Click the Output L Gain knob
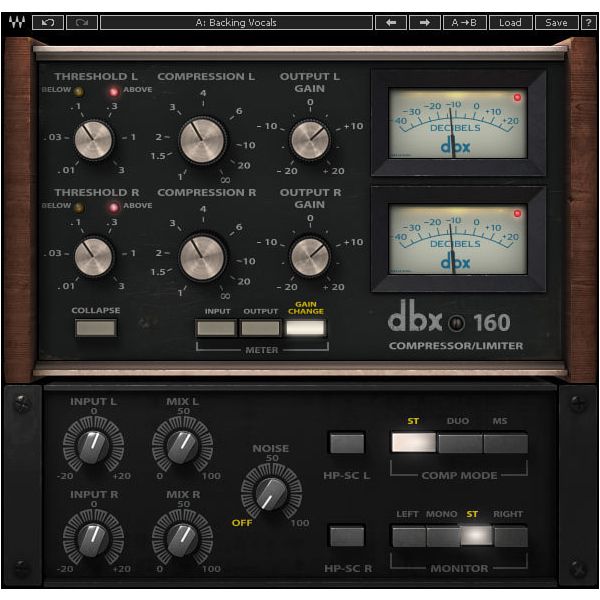Screen dimensions: 600x600 (310, 137)
